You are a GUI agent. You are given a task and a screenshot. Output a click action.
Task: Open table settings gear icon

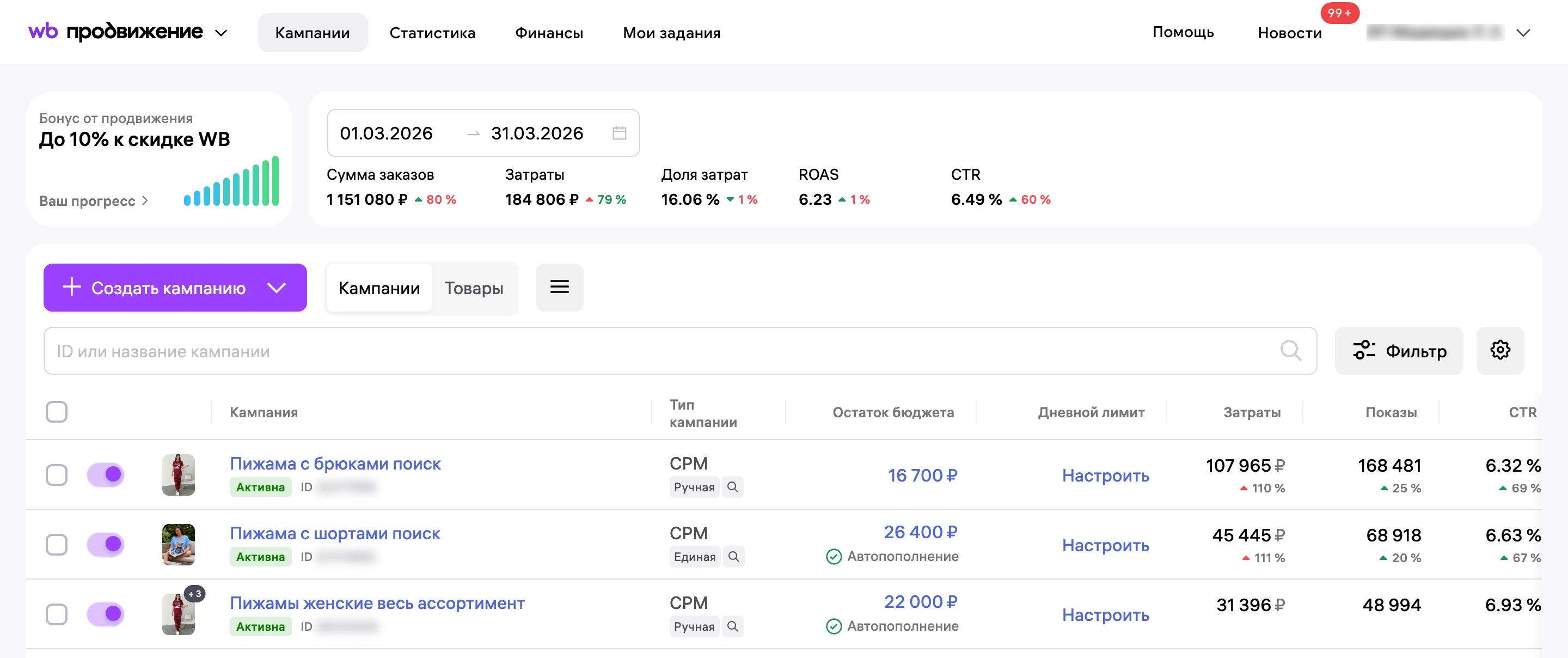click(1499, 350)
